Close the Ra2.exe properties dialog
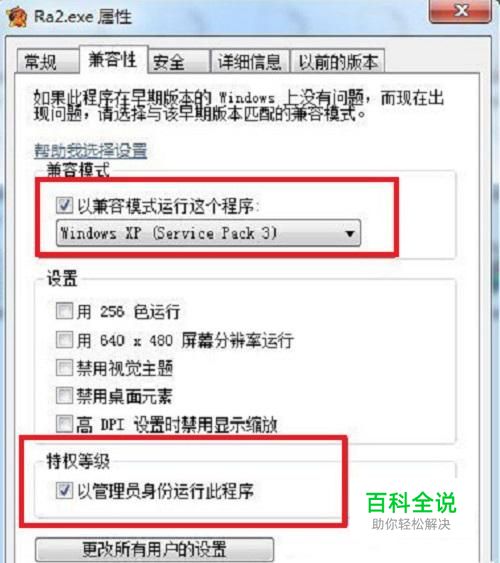 (460, 11)
